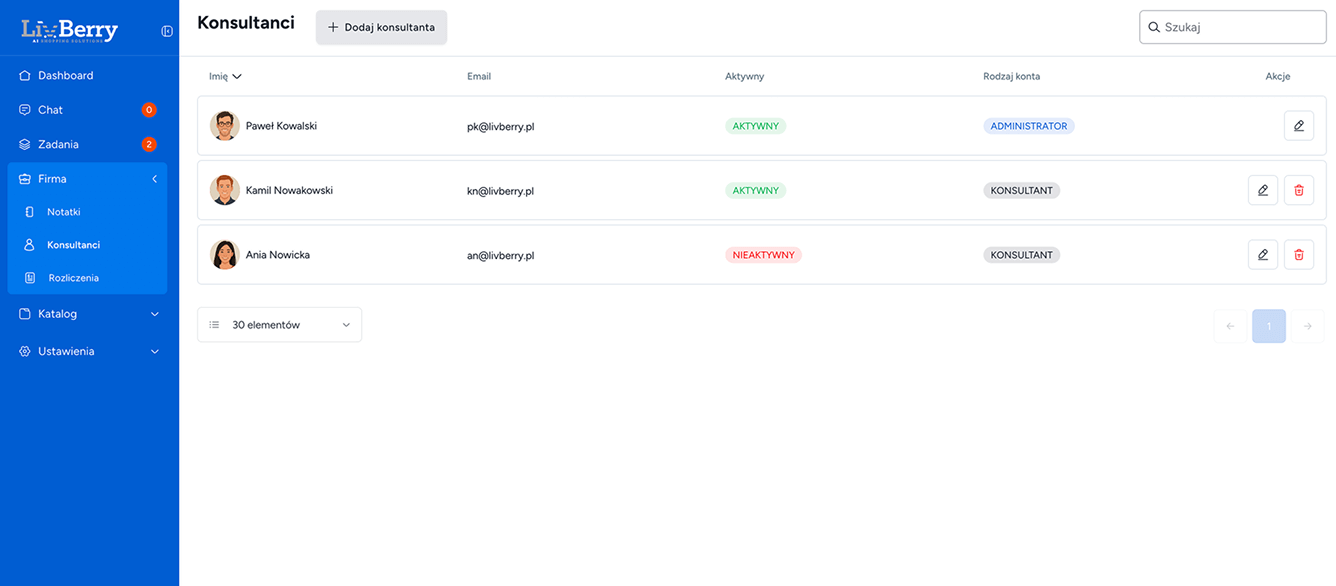Image resolution: width=1336 pixels, height=586 pixels.
Task: Sort the list by the Imię column
Action: 225,76
